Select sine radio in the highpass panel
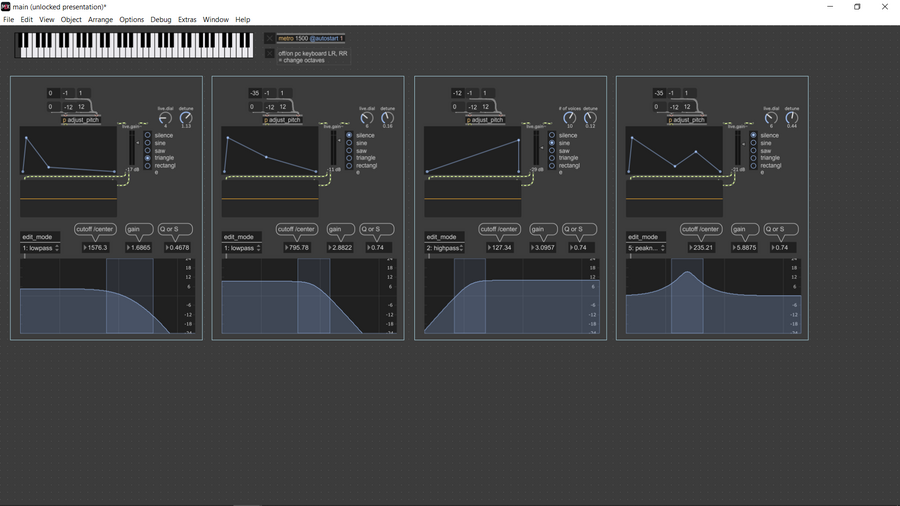Screen dimensions: 900x506 click(x=552, y=143)
